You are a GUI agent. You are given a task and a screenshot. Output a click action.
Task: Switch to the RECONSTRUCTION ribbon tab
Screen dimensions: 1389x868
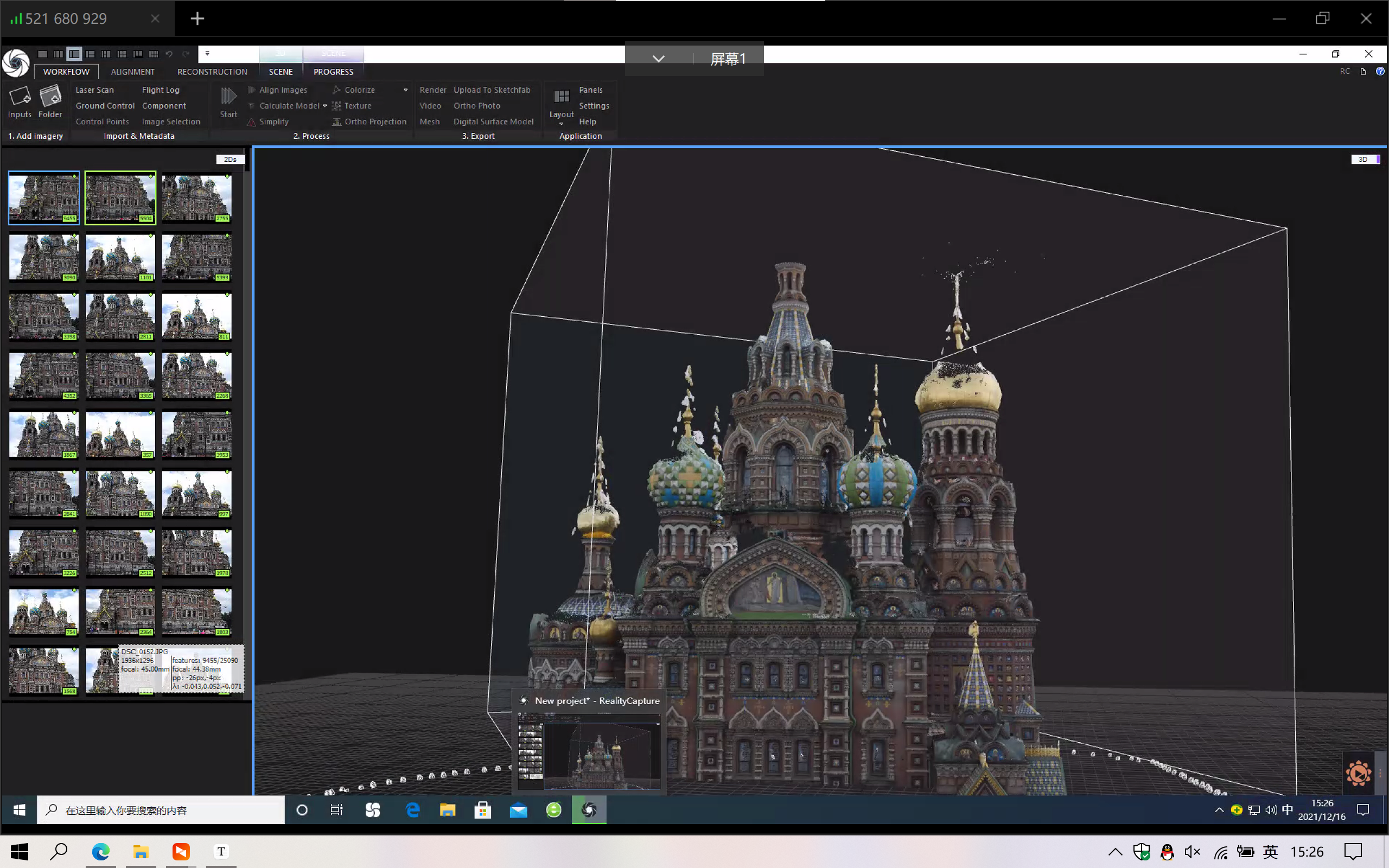[x=212, y=72]
